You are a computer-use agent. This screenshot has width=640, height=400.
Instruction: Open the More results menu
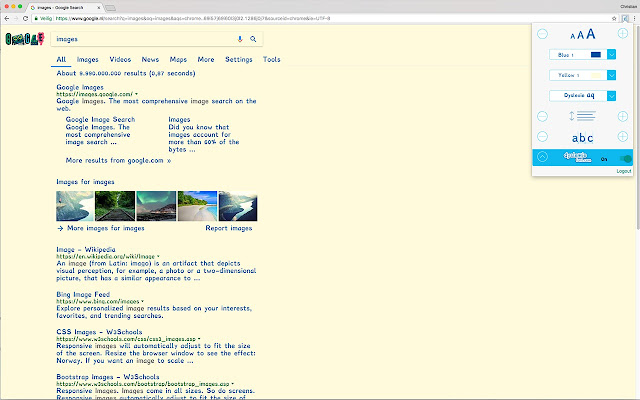coord(206,60)
